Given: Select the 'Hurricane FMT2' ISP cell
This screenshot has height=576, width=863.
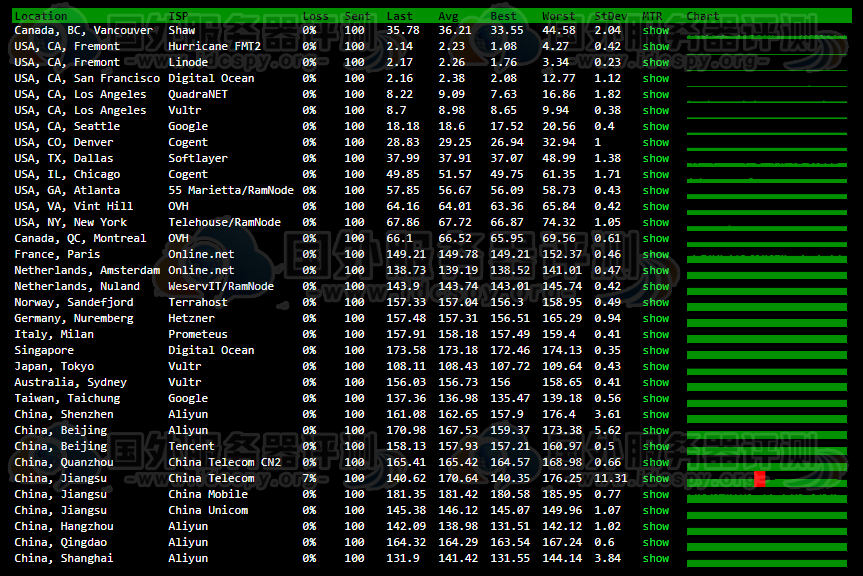Looking at the screenshot, I should coord(215,46).
